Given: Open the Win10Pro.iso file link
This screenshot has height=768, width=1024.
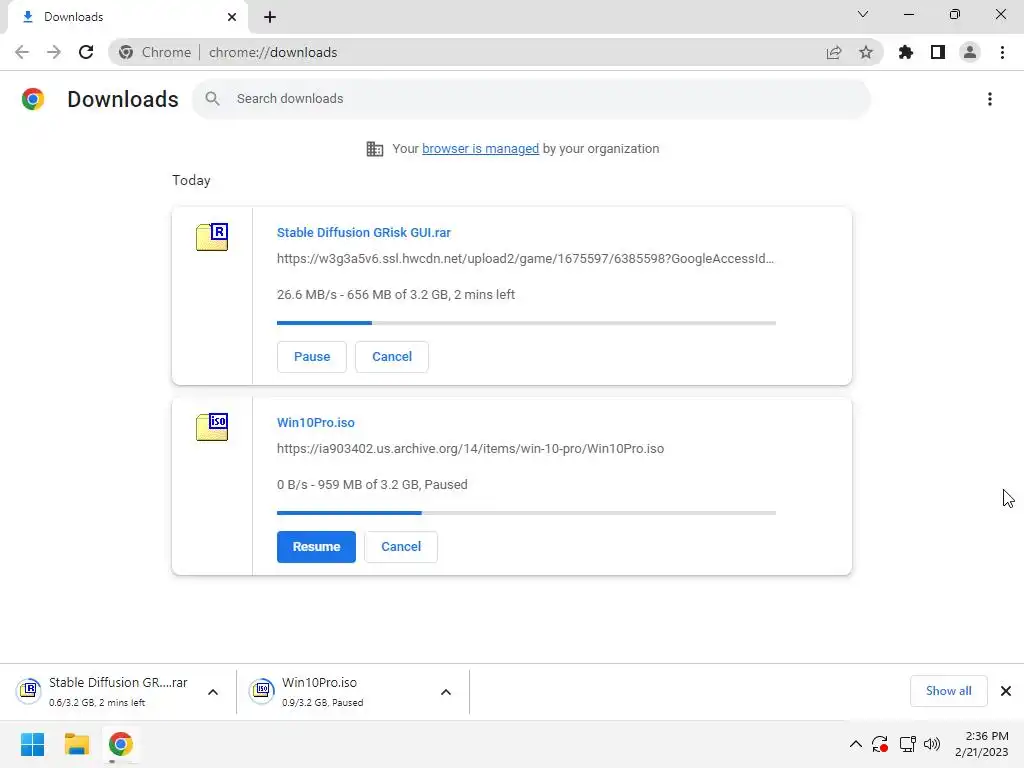Looking at the screenshot, I should (315, 423).
